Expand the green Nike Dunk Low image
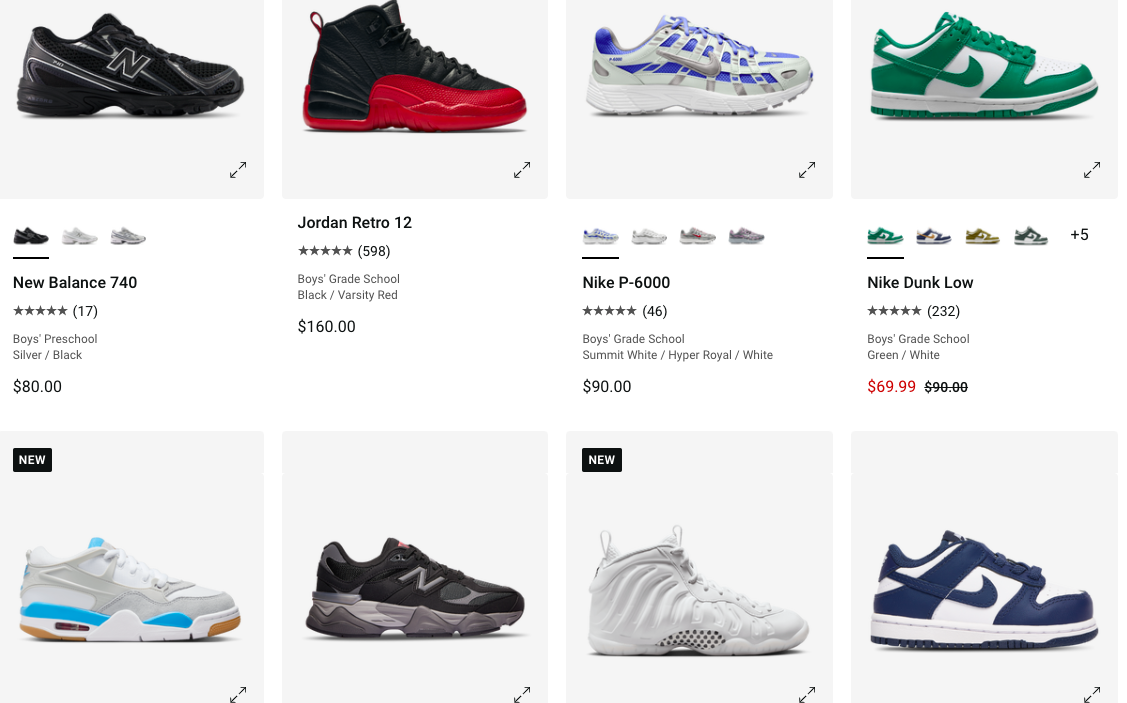 tap(1092, 170)
